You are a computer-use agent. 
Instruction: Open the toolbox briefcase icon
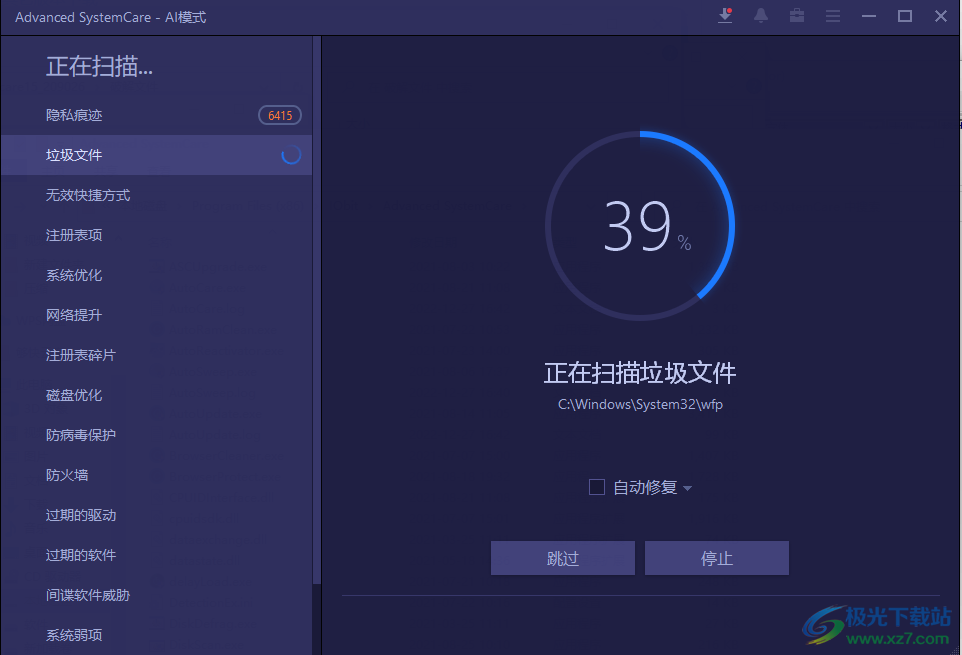click(797, 16)
